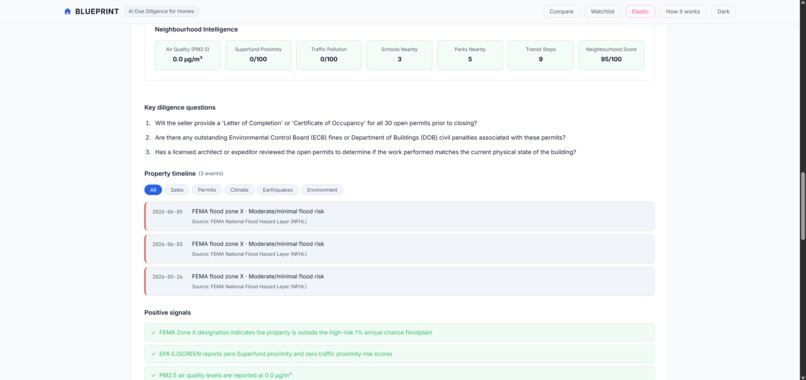Filter timeline by Sales
The image size is (806, 380).
[177, 190]
